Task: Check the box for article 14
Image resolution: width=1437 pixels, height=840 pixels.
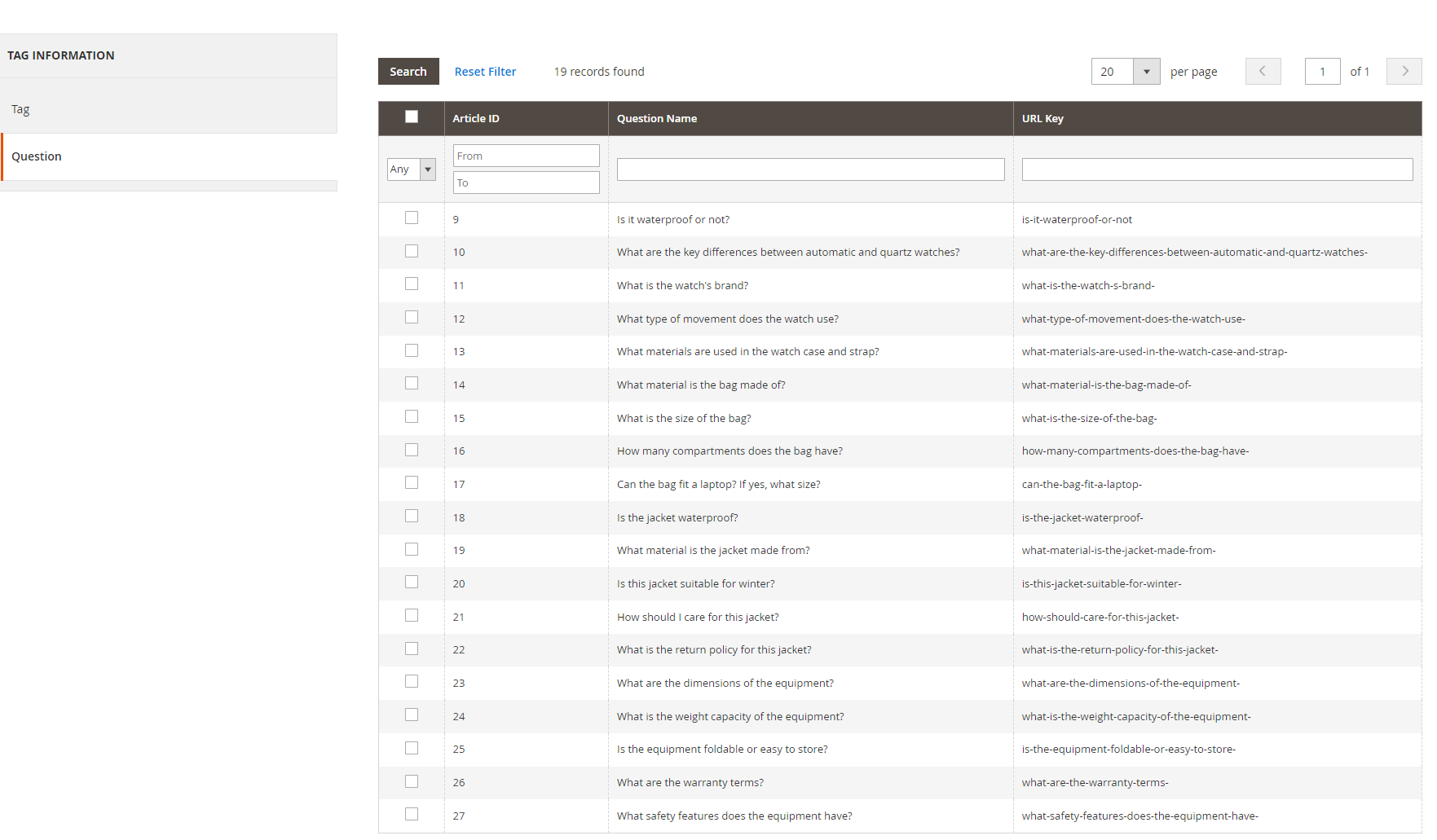Action: (x=412, y=383)
